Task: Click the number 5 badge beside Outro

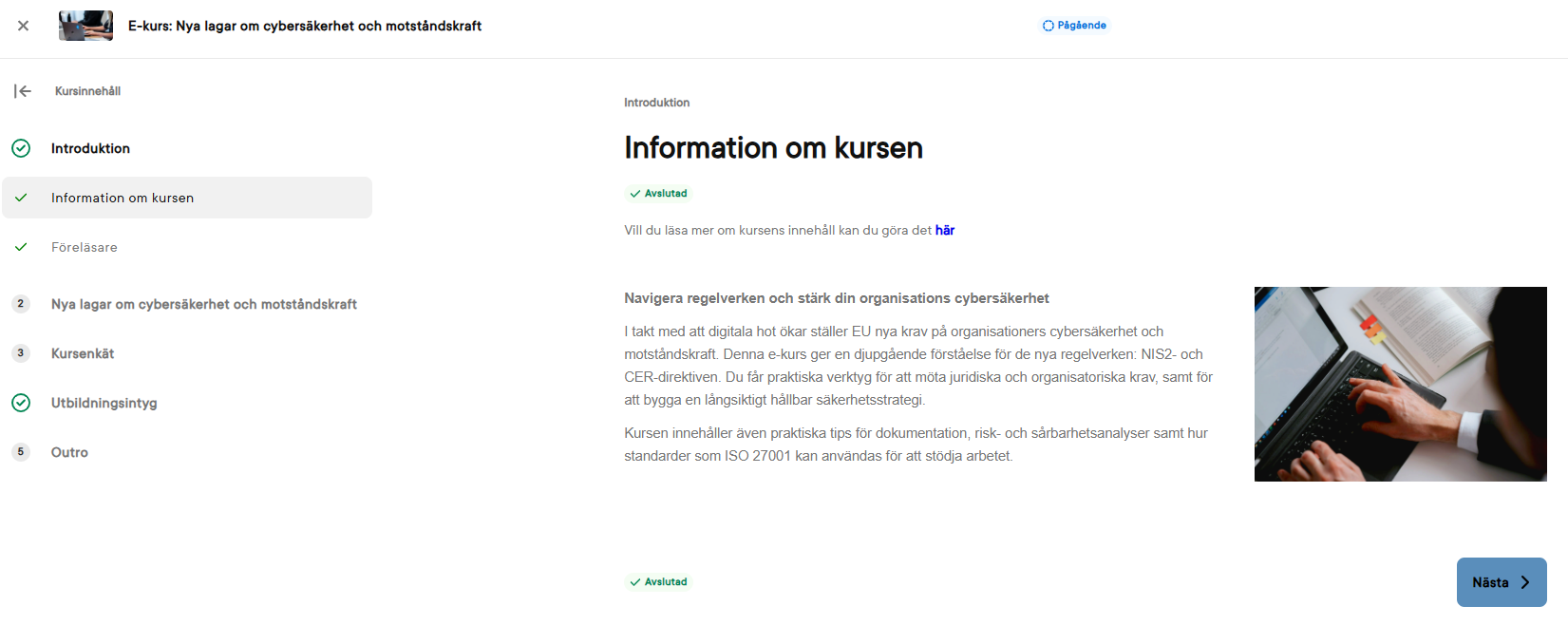Action: (x=21, y=452)
